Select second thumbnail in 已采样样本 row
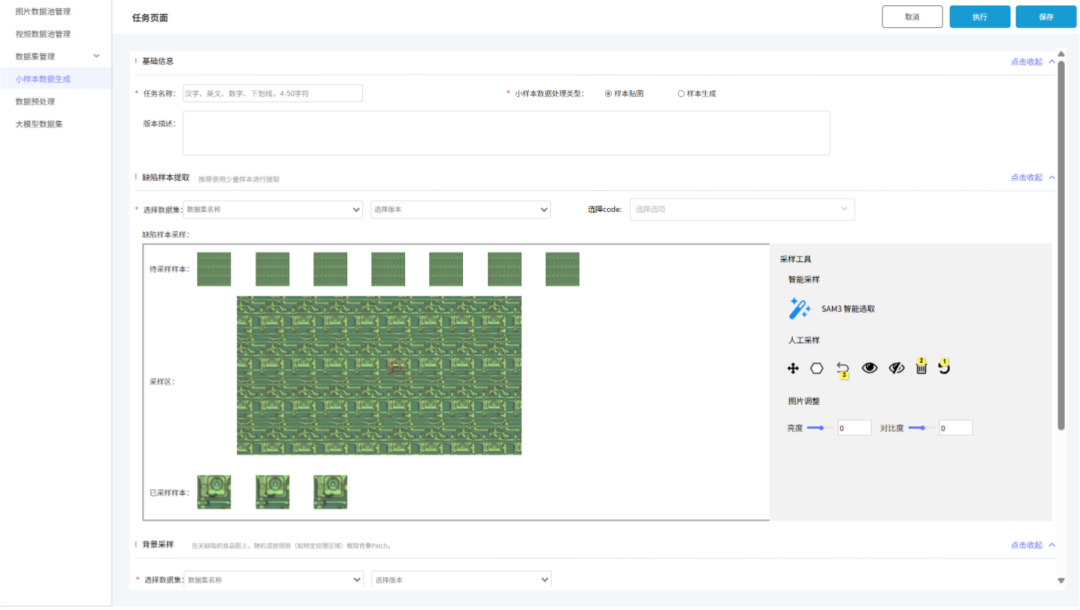The width and height of the screenshot is (1080, 610). point(273,492)
